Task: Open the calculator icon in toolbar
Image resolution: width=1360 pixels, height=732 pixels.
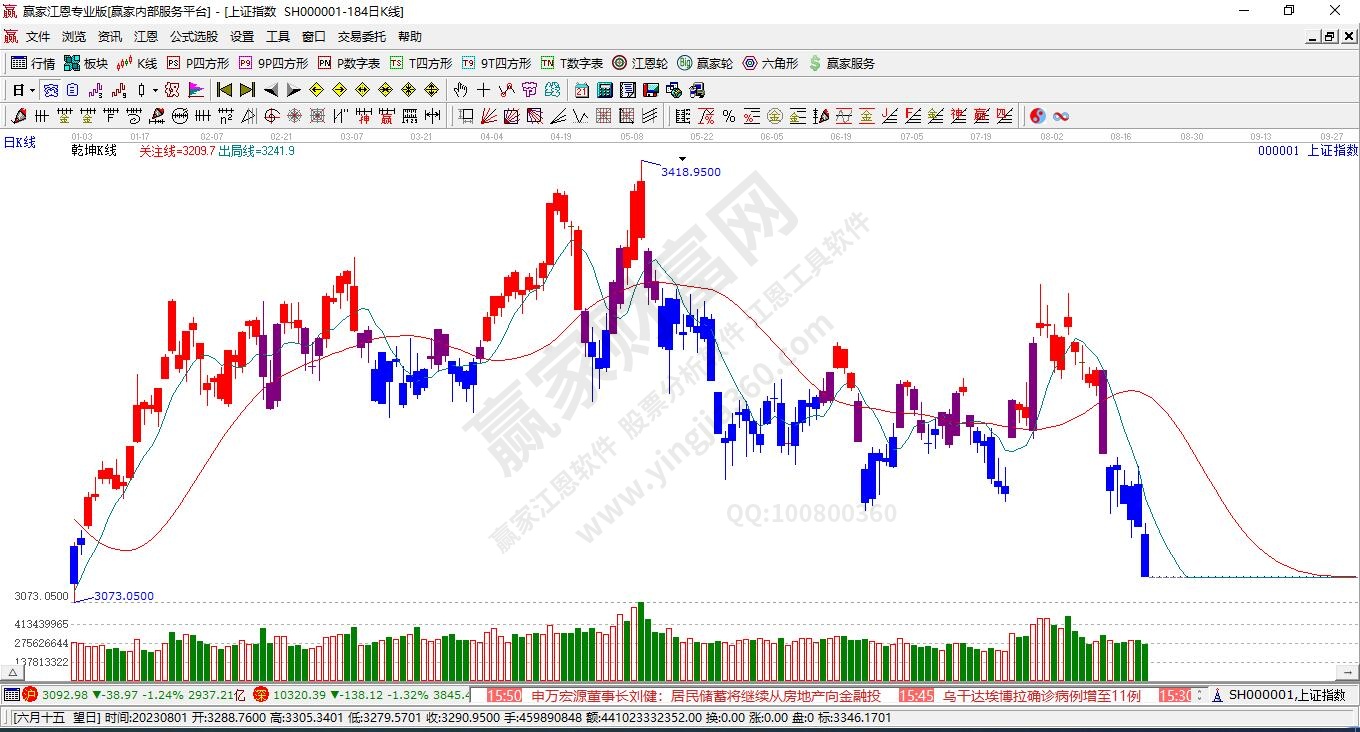Action: coord(604,90)
